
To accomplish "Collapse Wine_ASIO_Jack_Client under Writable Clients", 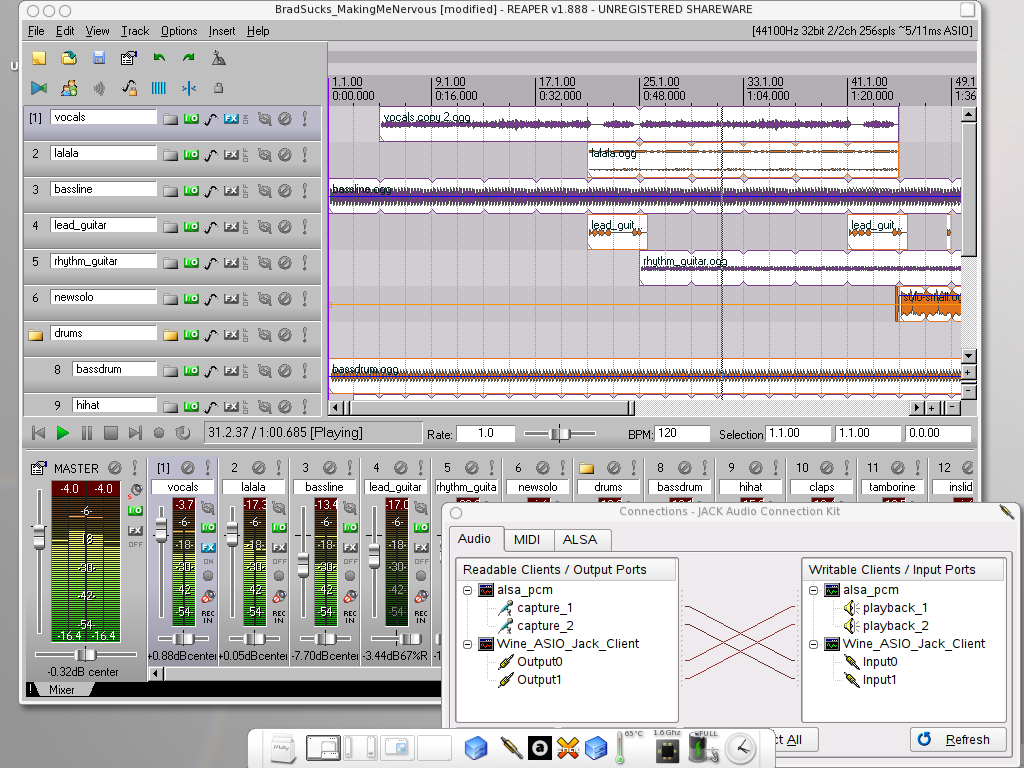I will pos(814,644).
